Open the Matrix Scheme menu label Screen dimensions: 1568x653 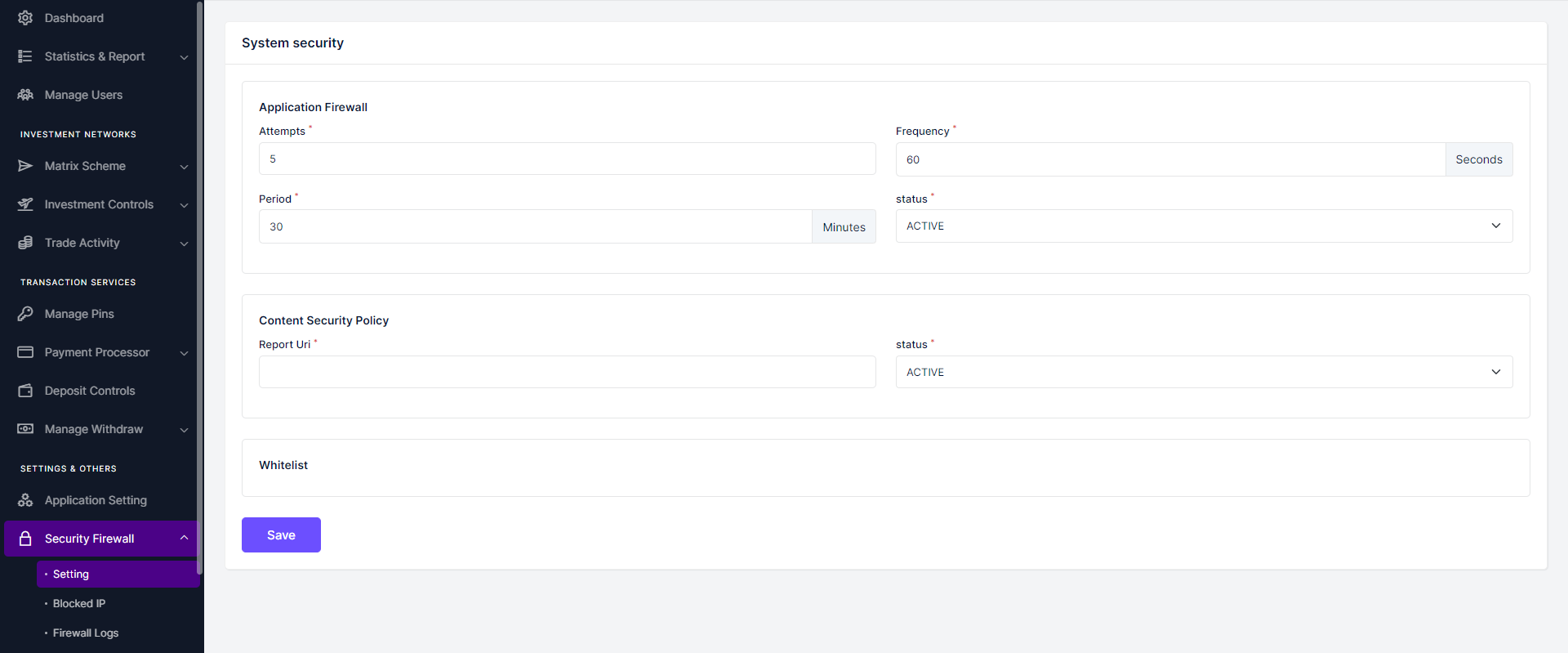[85, 166]
